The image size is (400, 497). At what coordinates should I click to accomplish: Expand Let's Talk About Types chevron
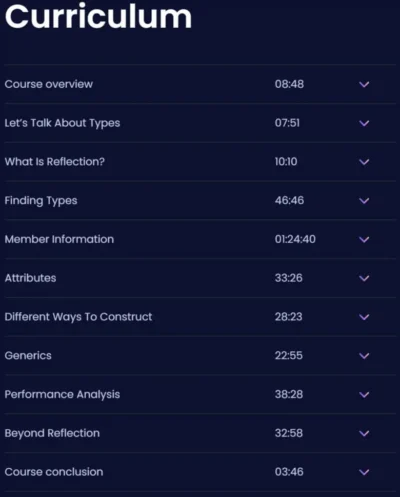coord(364,123)
